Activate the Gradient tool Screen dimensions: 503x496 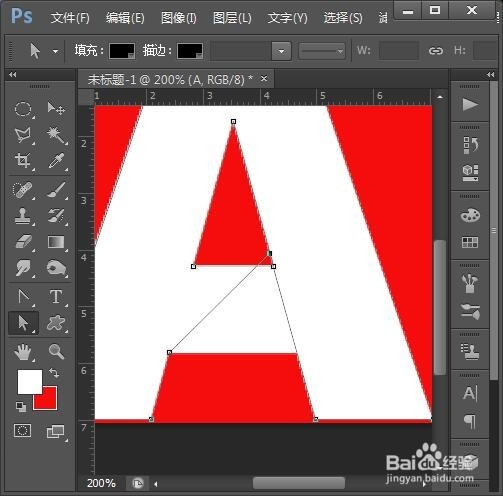click(x=56, y=242)
